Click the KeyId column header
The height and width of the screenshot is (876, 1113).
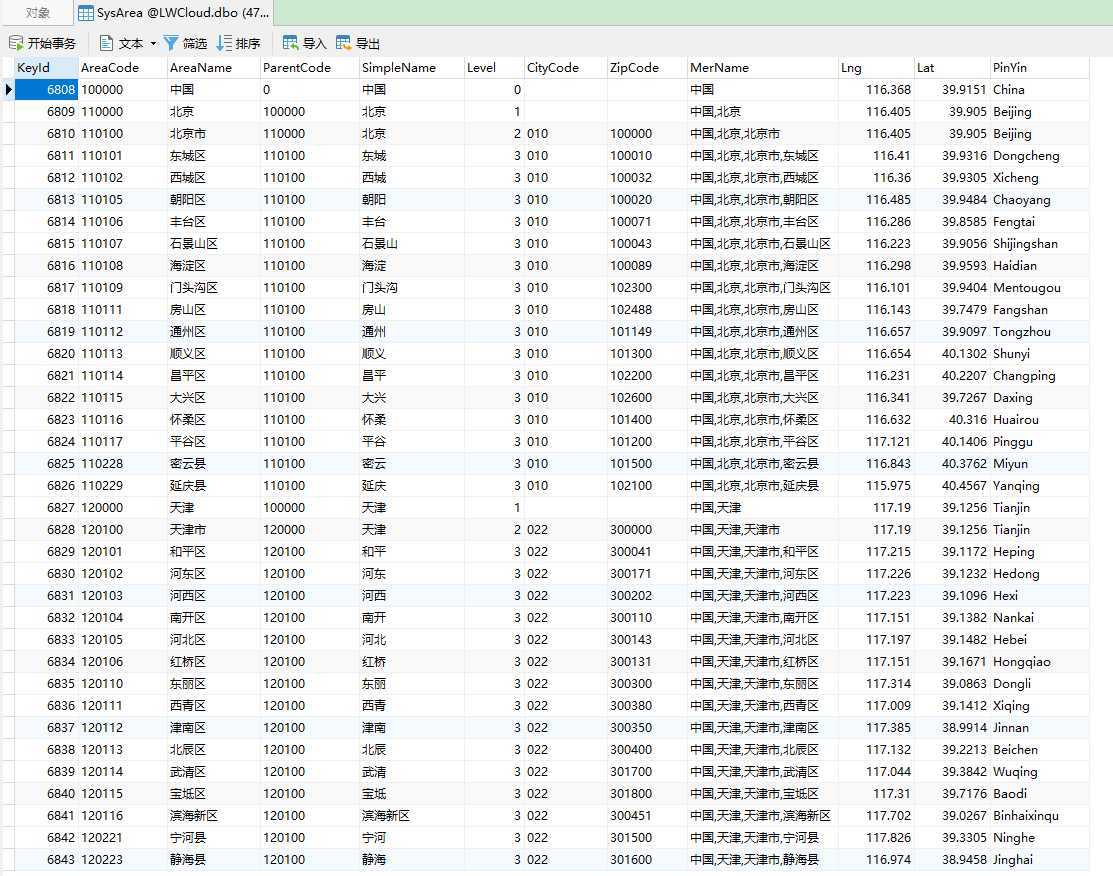[x=46, y=67]
